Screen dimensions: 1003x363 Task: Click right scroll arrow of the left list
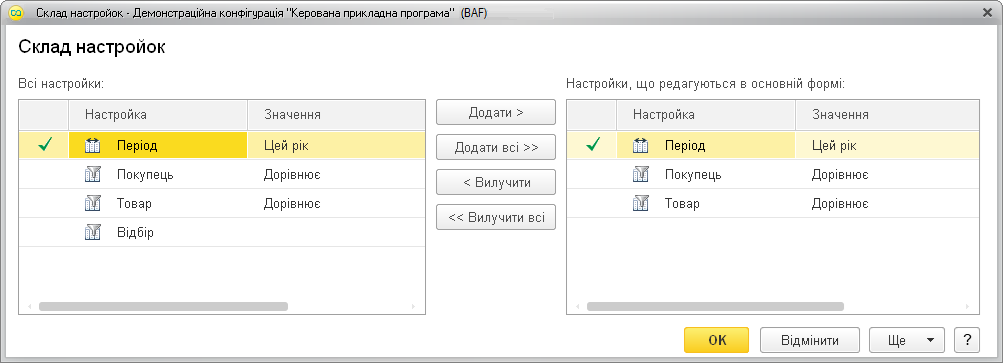[414, 307]
